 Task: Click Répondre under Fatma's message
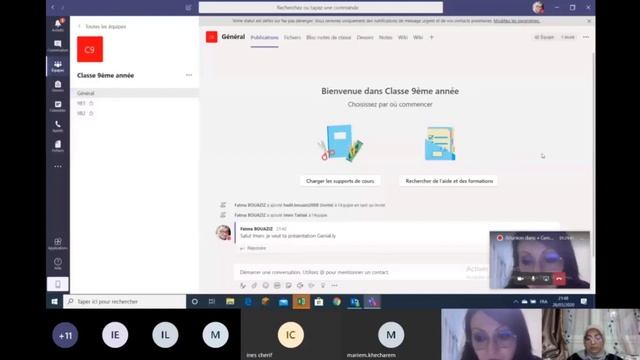[253, 248]
